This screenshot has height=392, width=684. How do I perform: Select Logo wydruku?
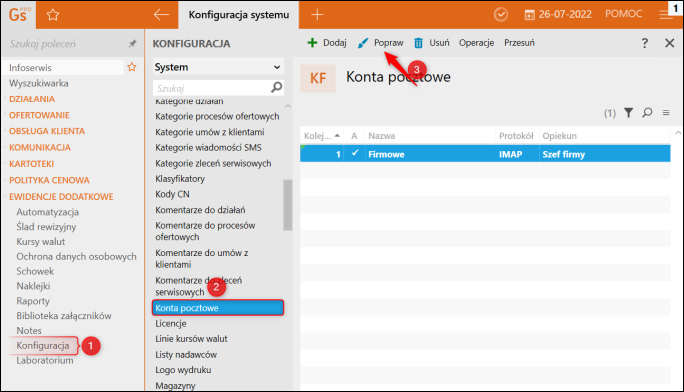tap(183, 370)
